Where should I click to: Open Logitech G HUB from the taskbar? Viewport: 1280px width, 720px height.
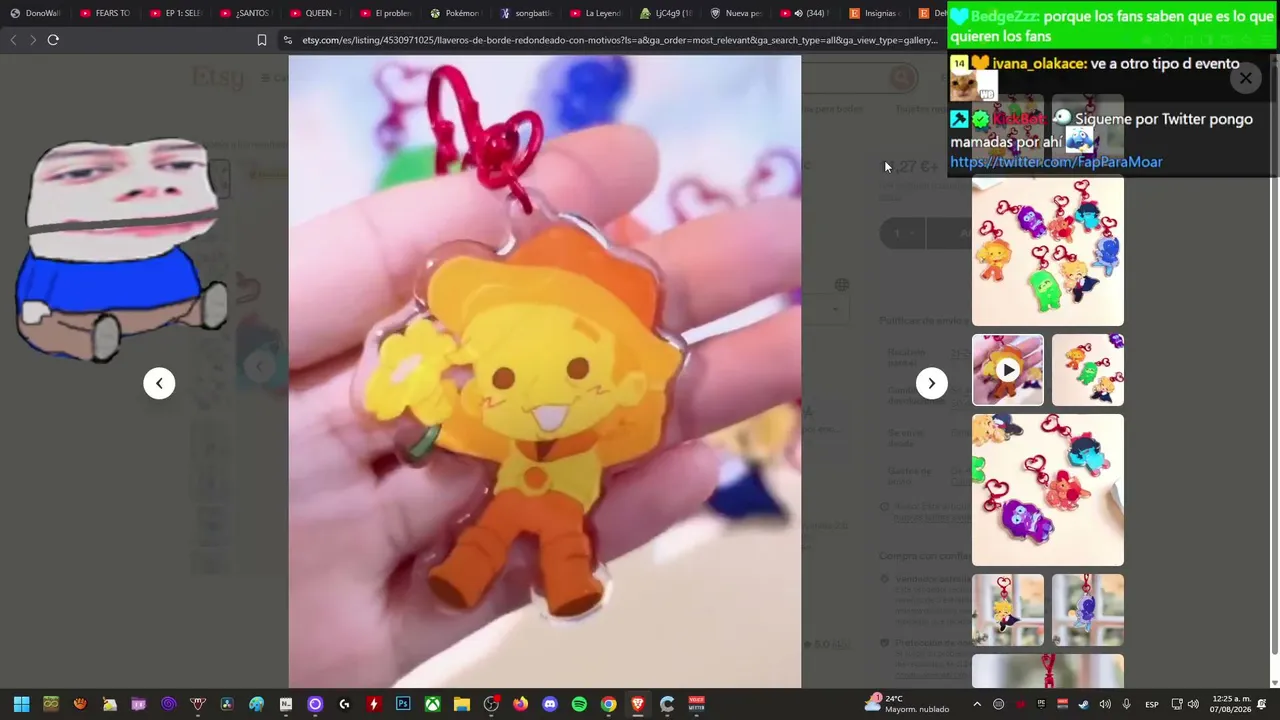[x=344, y=704]
